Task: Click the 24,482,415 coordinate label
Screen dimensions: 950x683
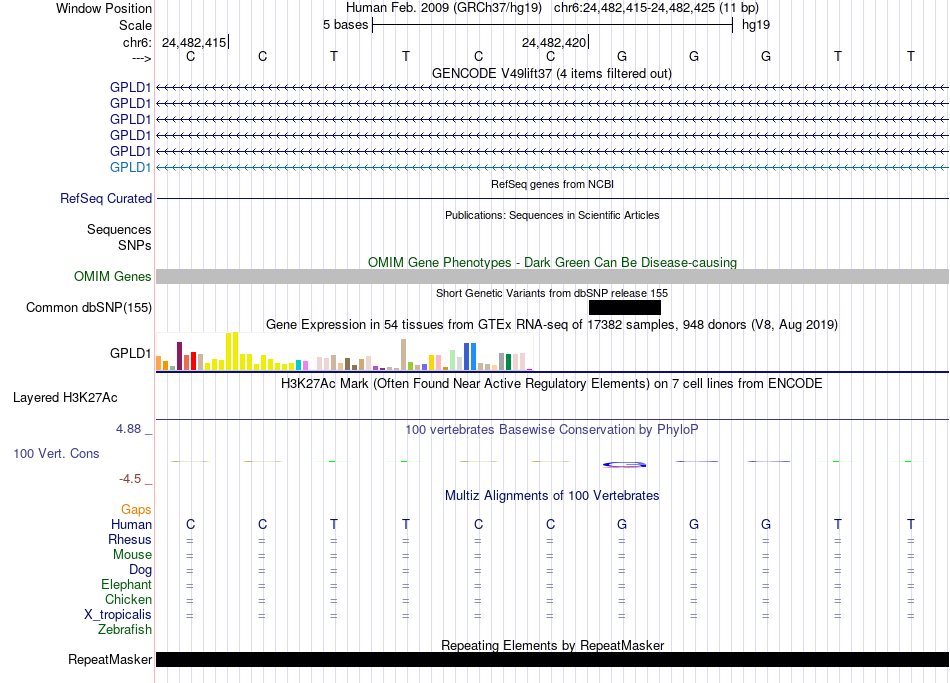Action: 194,42
